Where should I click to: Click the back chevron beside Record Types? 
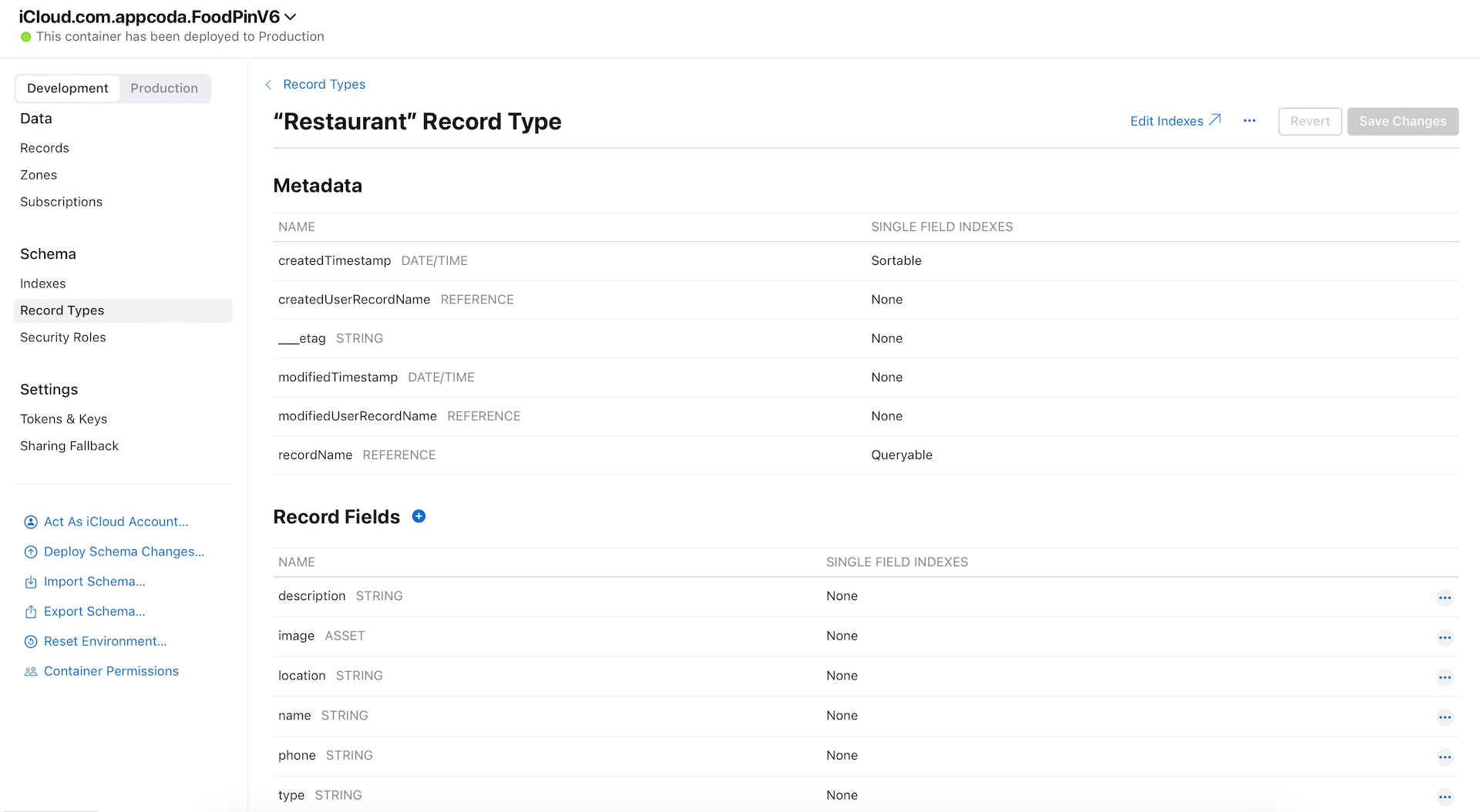click(268, 85)
